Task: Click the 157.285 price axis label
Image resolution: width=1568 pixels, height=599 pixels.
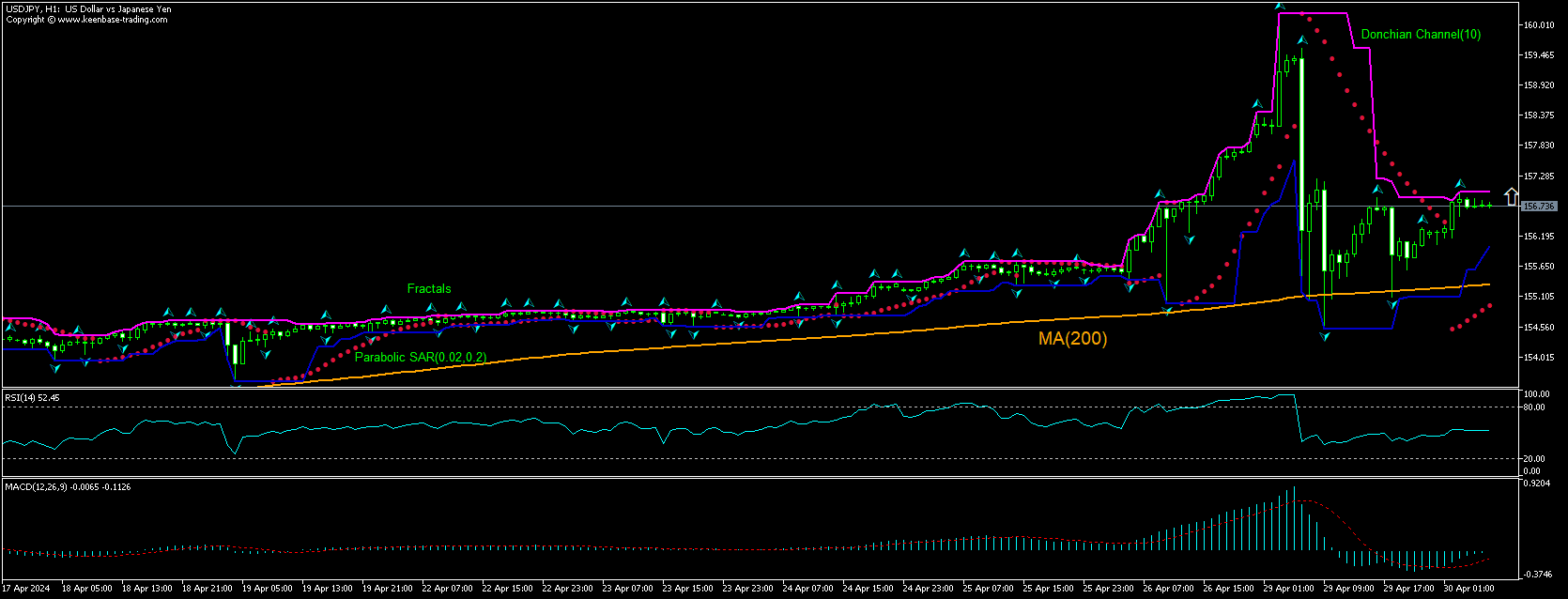Action: pos(1538,177)
